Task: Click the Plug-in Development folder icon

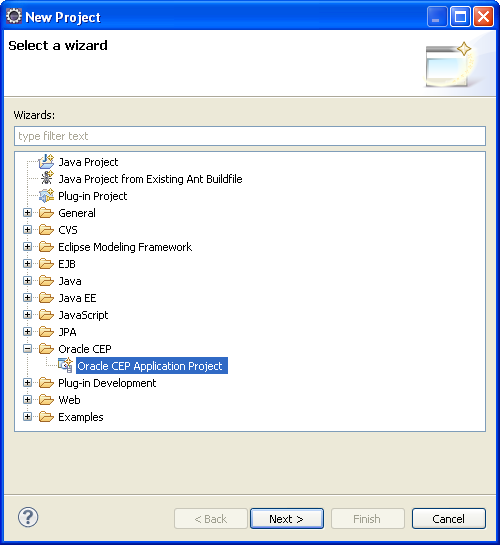Action: (x=46, y=383)
